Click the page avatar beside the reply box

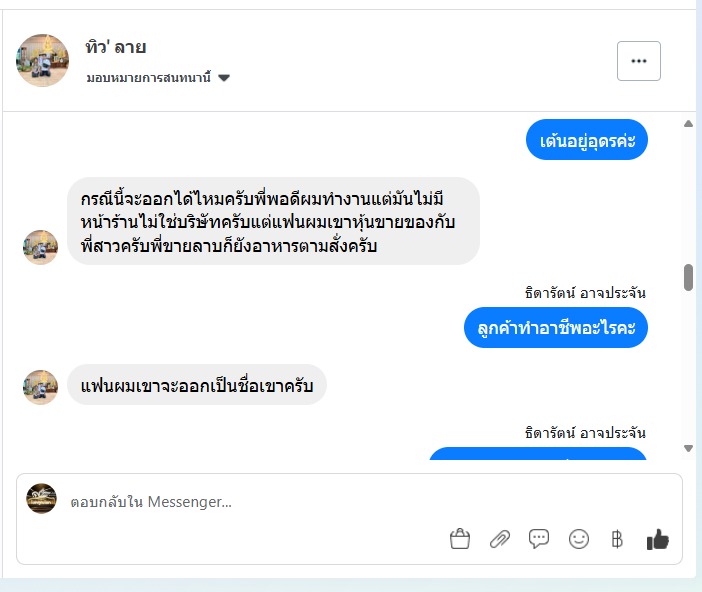click(41, 498)
